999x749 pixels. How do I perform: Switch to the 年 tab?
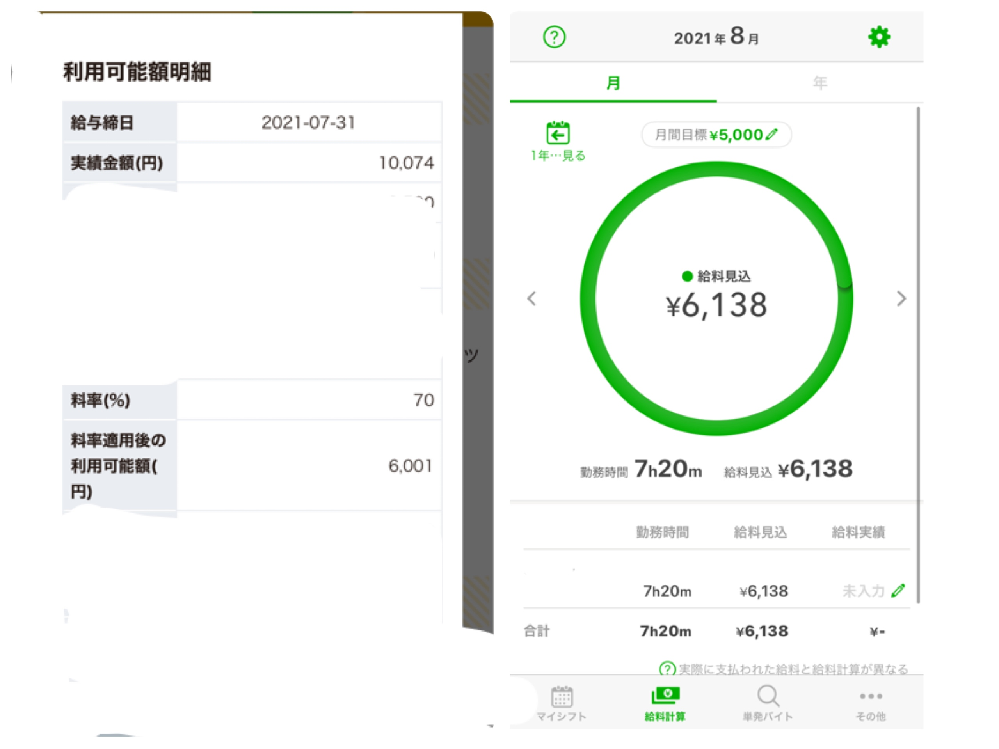pyautogui.click(x=820, y=83)
